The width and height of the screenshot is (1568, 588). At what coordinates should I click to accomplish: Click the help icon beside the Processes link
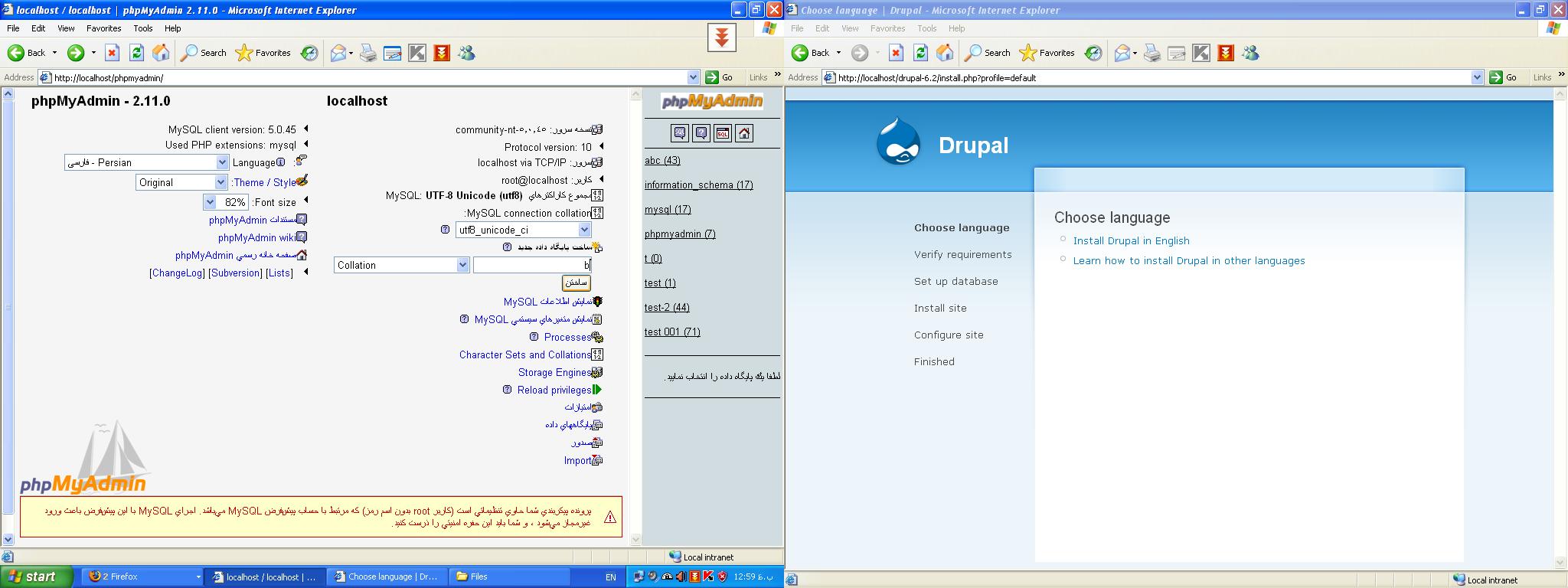(x=534, y=337)
